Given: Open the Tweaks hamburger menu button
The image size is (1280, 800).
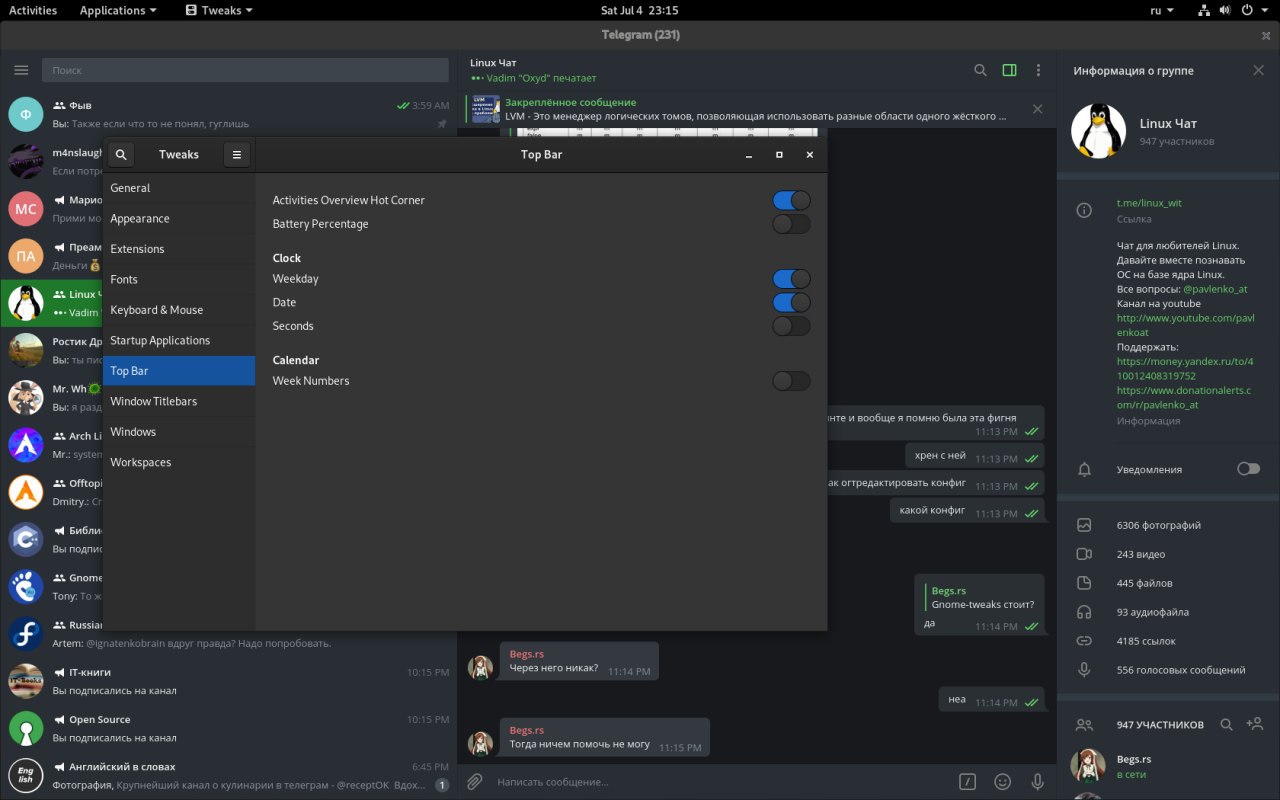Looking at the screenshot, I should 236,155.
